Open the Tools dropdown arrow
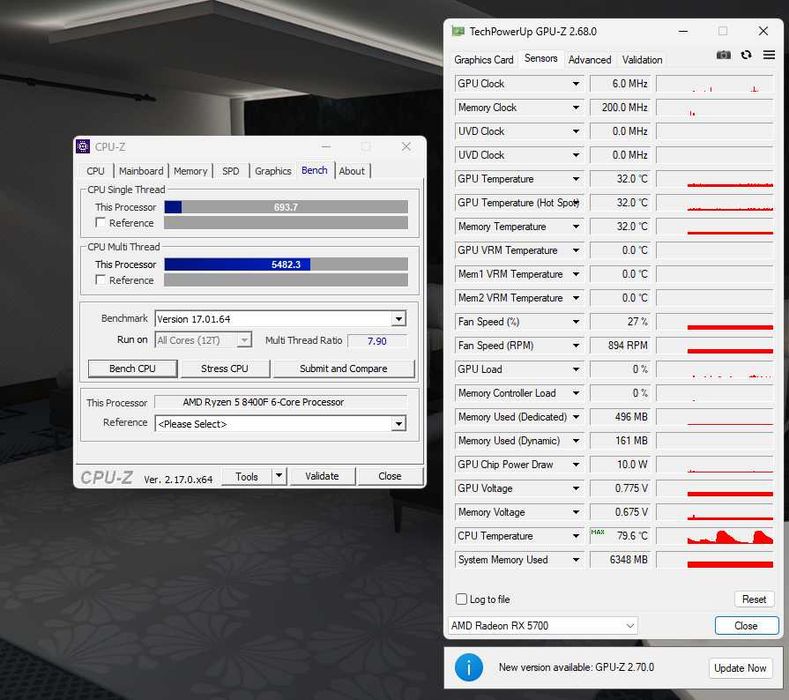Screen dimensions: 789x700 tap(279, 476)
